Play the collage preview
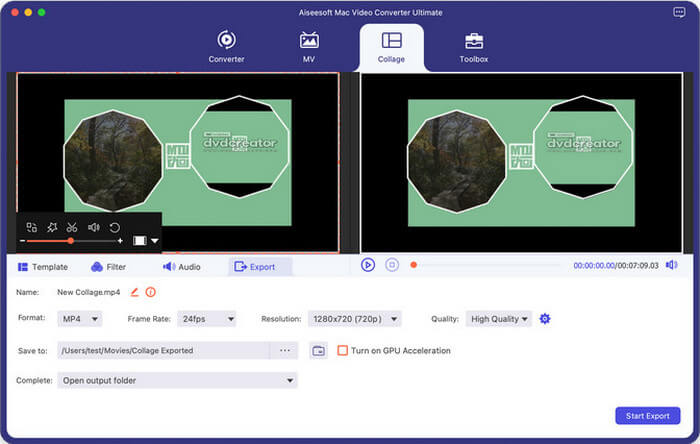The image size is (700, 444). 368,265
